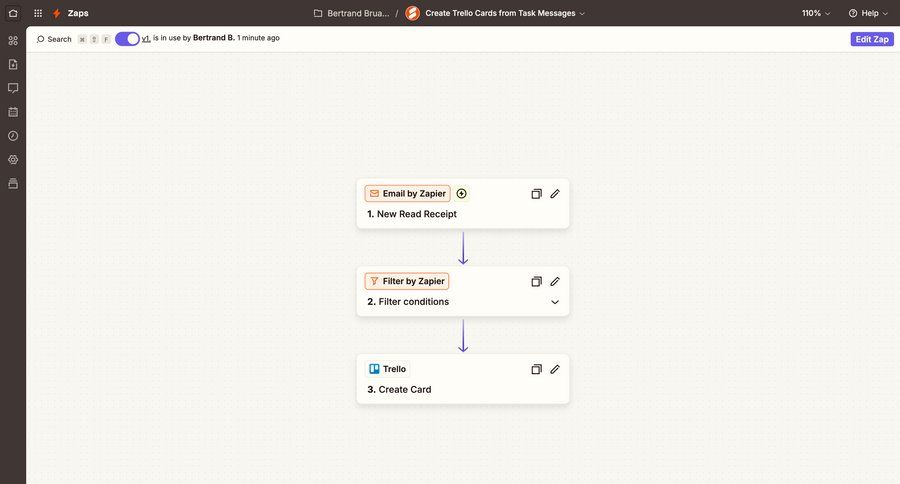
Task: Click the Edit Zap button
Action: [x=872, y=39]
